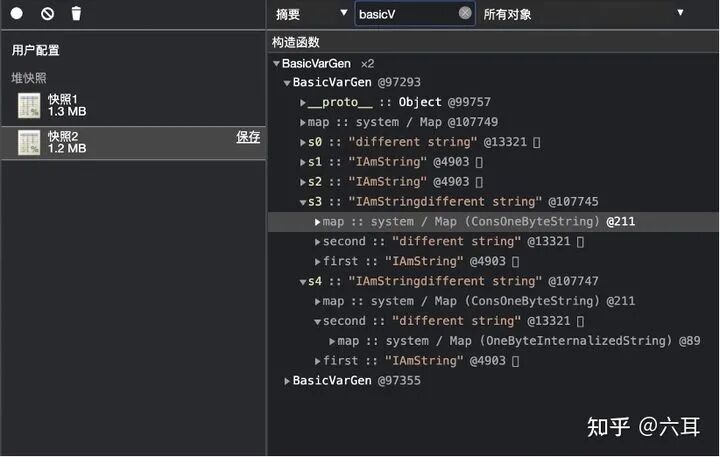Click the record heap snapshot circle icon
Image resolution: width=720 pixels, height=457 pixels.
(x=17, y=13)
